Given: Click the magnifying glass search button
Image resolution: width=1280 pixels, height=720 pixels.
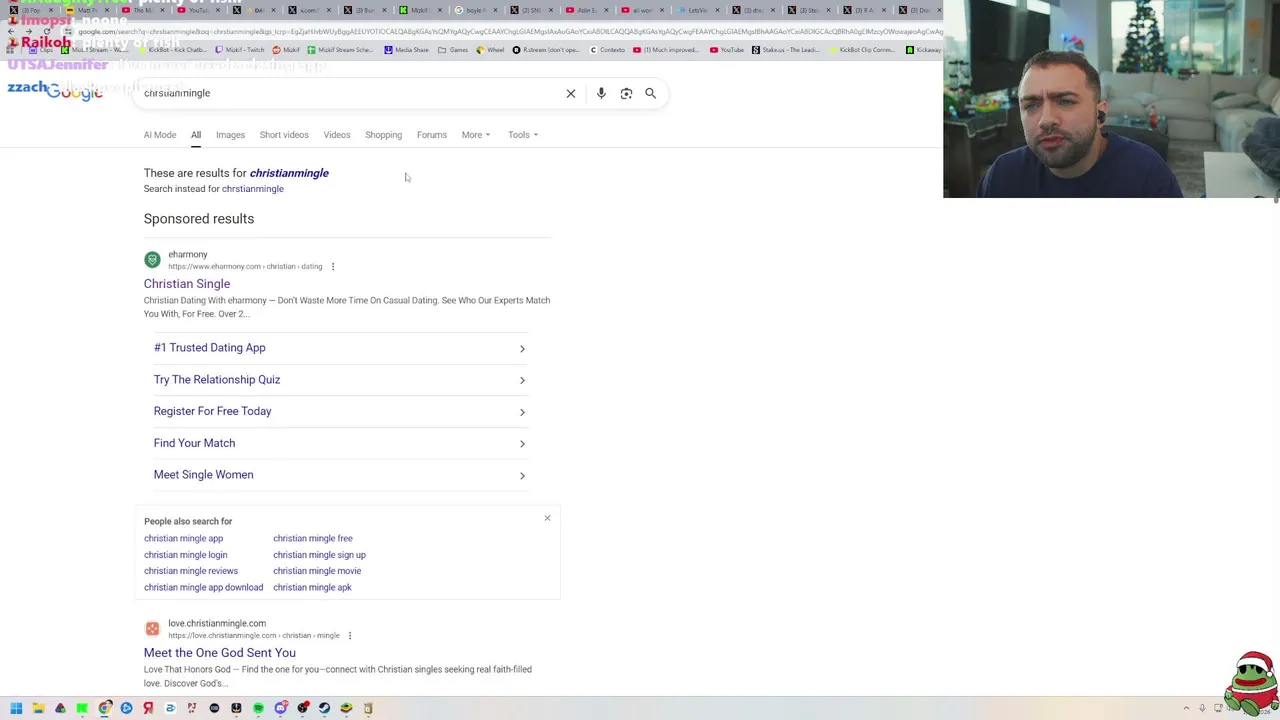Looking at the screenshot, I should click(650, 93).
